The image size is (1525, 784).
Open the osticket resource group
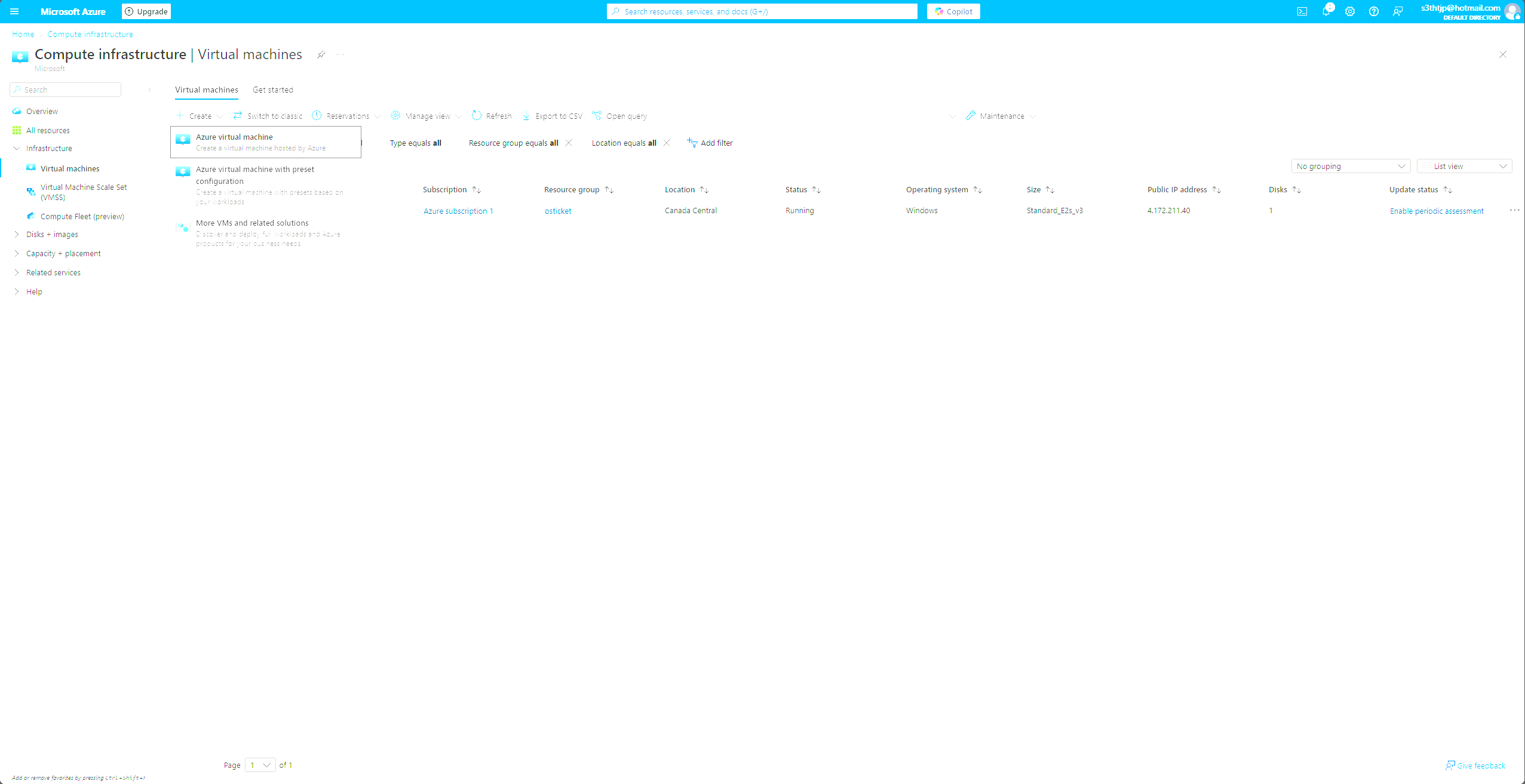[558, 211]
